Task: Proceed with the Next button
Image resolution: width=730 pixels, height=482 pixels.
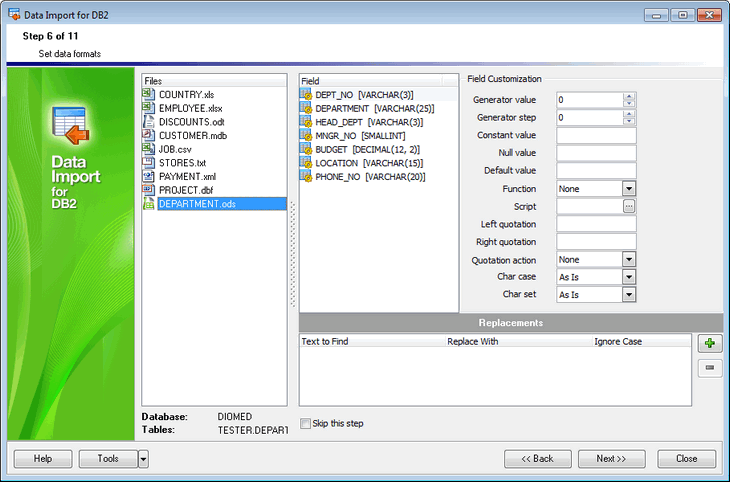Action: 612,459
